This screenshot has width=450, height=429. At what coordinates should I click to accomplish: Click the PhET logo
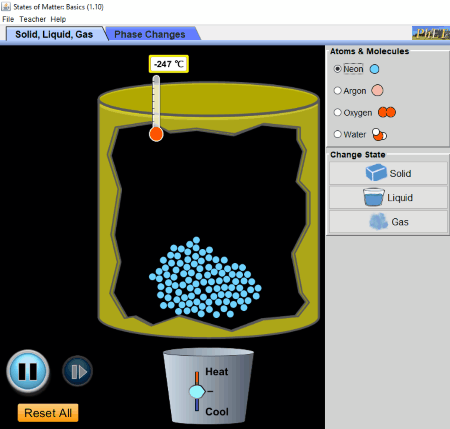[431, 33]
